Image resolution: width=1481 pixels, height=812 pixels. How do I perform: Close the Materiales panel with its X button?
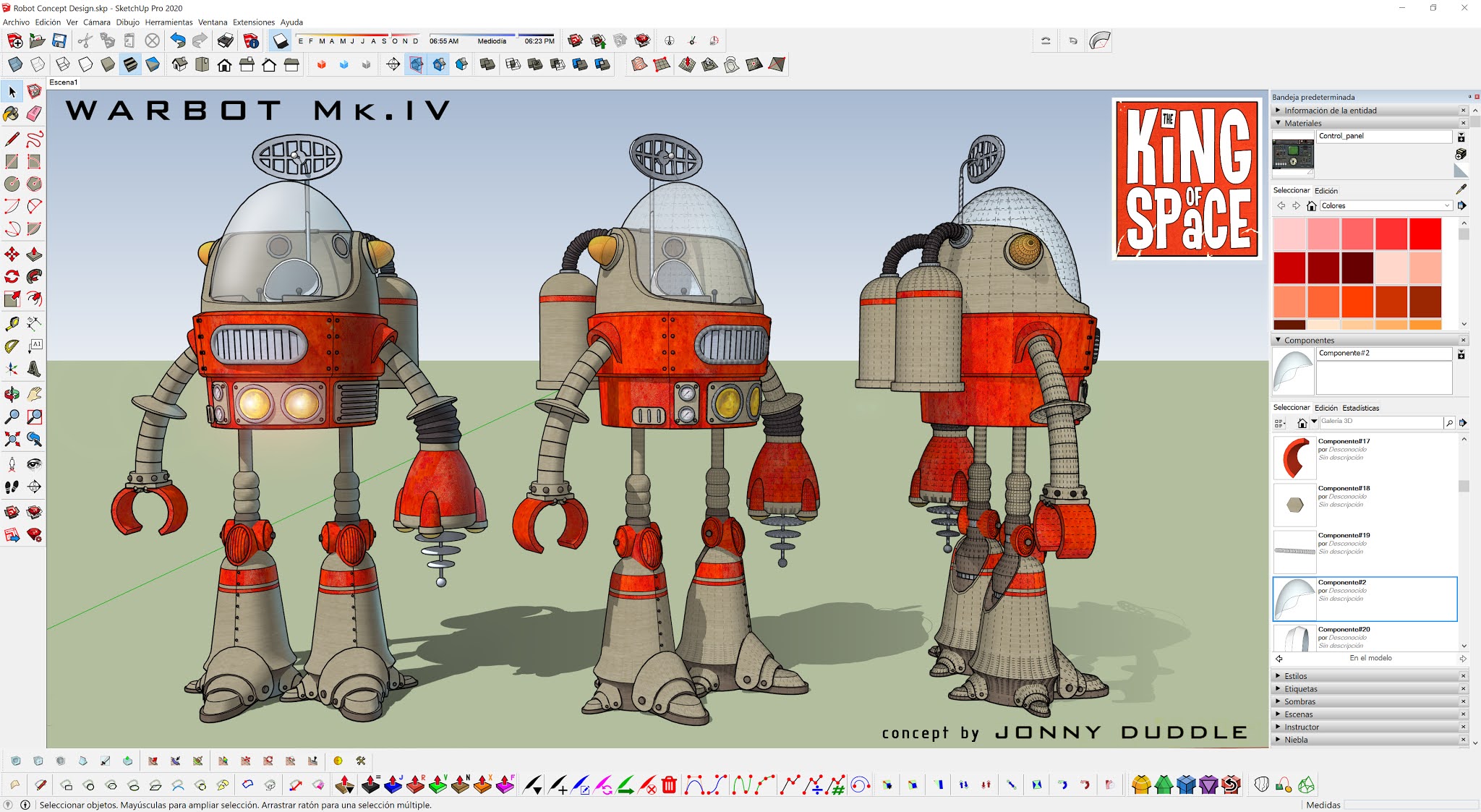pos(1463,123)
